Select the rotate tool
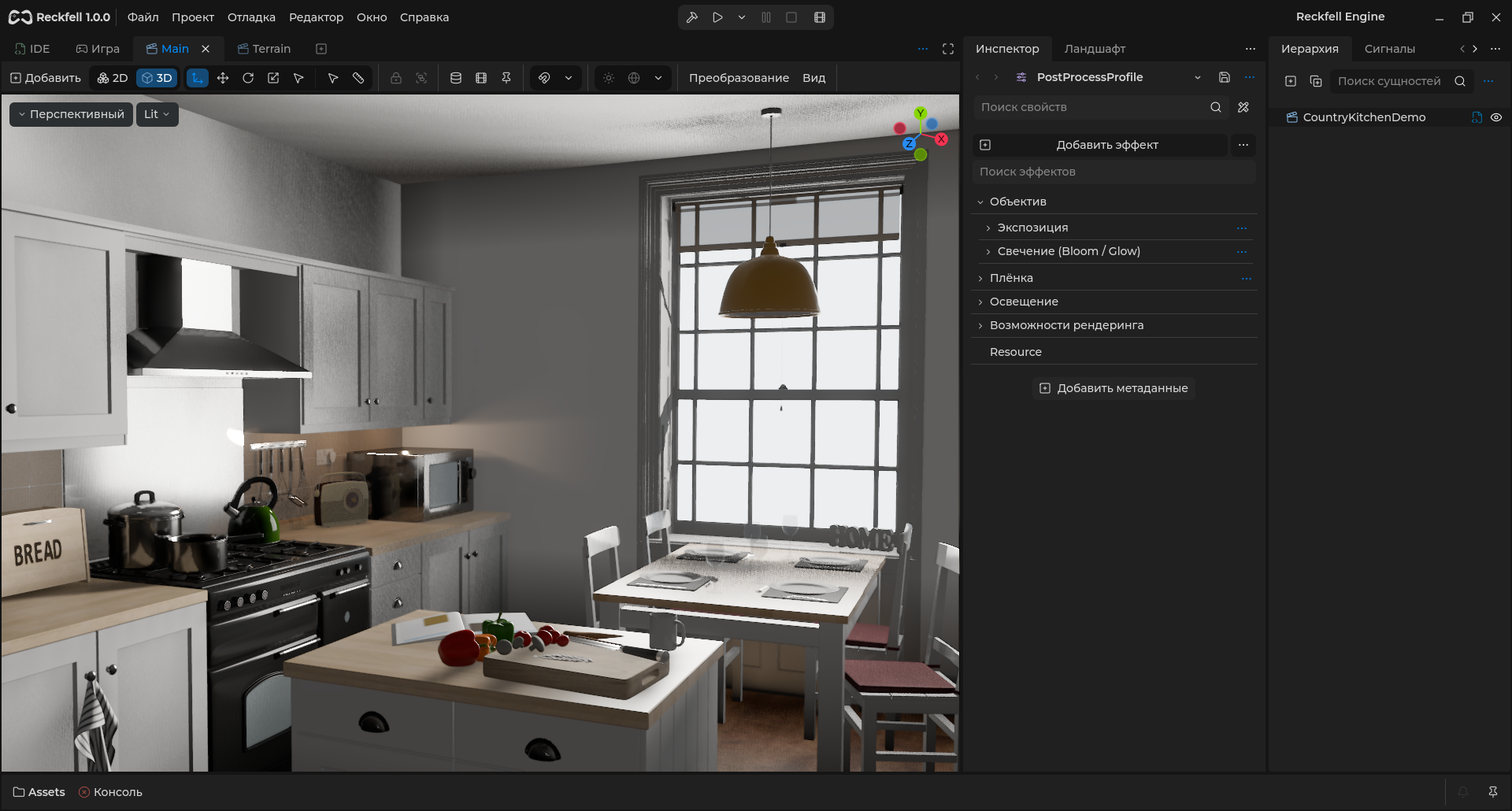 [x=248, y=78]
